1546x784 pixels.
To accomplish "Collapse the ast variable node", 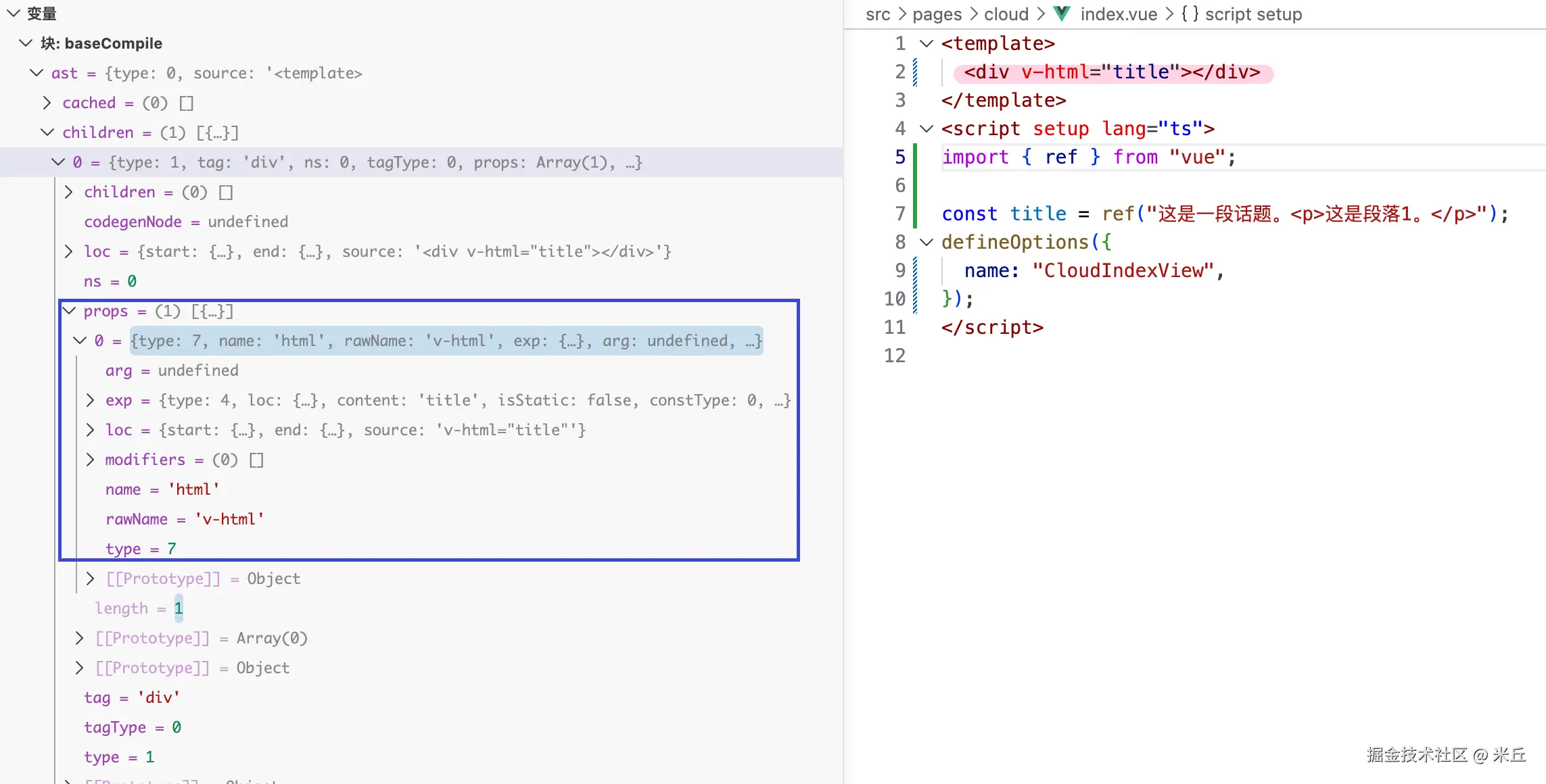I will (37, 73).
